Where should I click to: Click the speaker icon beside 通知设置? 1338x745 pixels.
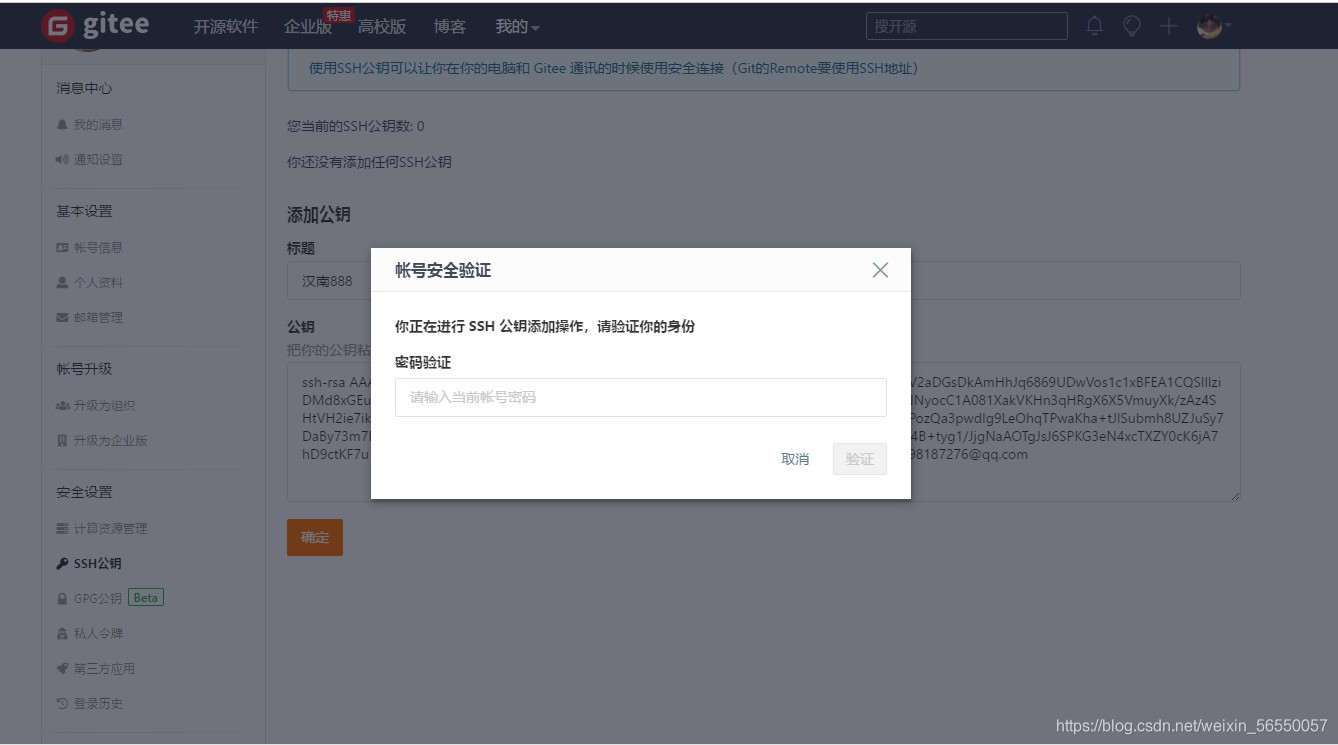62,159
